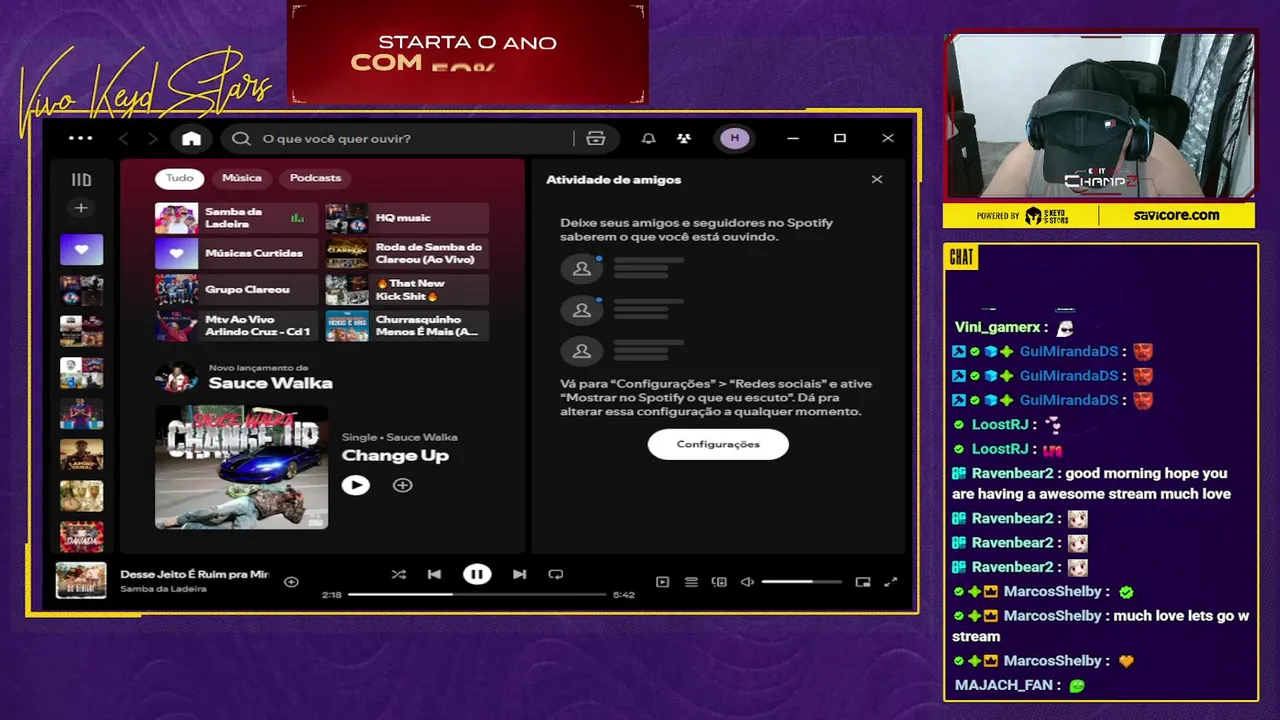Open the 'HQ music' tile
1280x720 pixels.
click(x=407, y=218)
